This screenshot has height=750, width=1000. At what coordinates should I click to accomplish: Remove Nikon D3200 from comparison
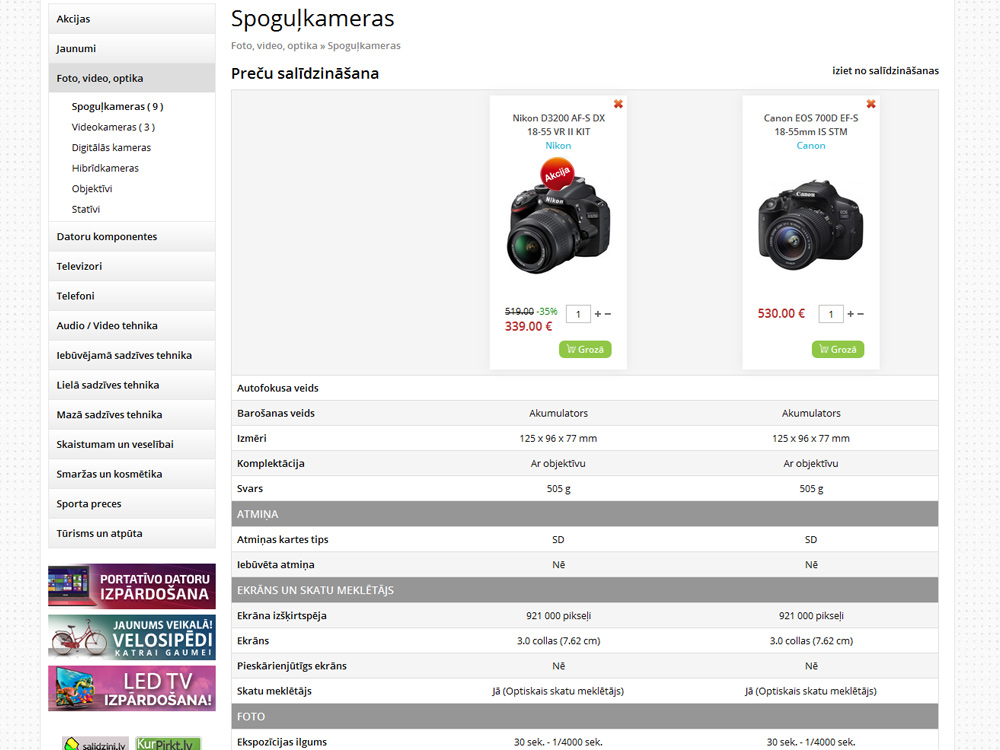tap(618, 104)
